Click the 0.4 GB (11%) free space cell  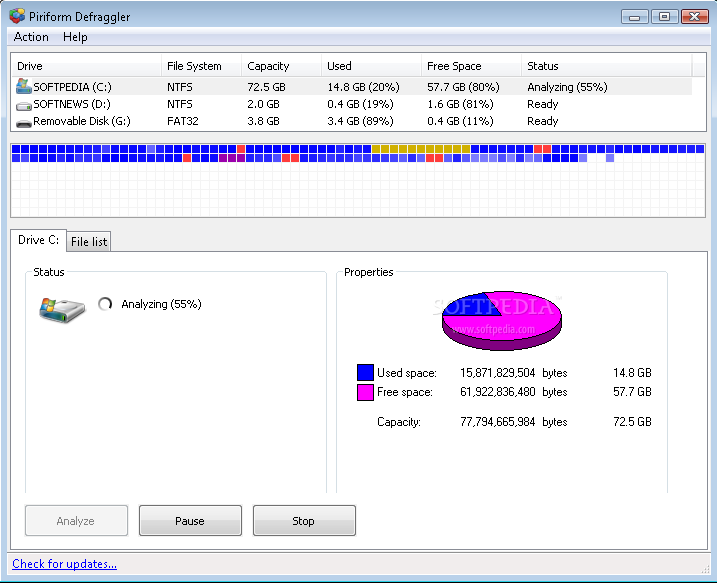point(460,121)
